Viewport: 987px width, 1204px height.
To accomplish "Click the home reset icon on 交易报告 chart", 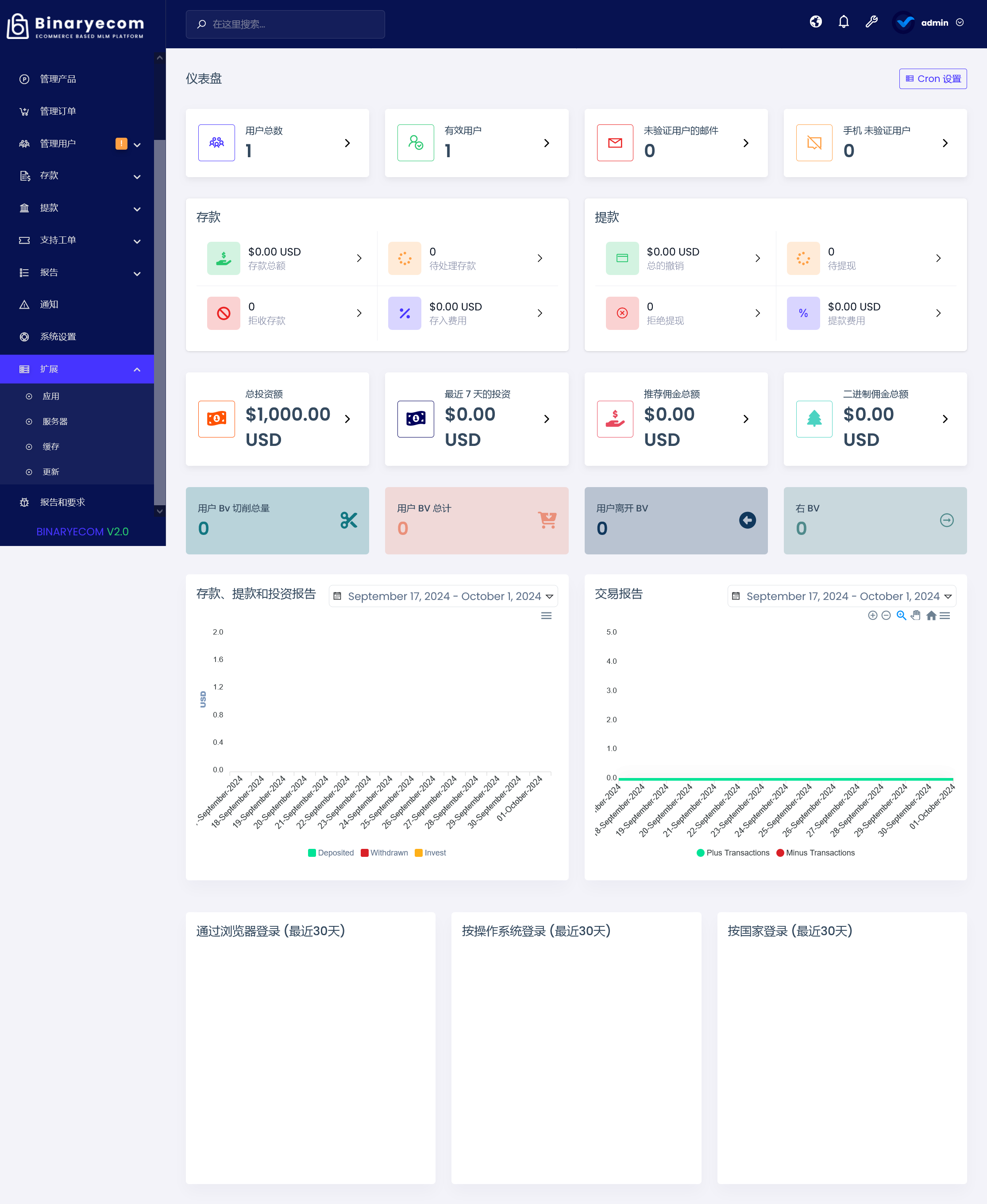I will point(931,616).
